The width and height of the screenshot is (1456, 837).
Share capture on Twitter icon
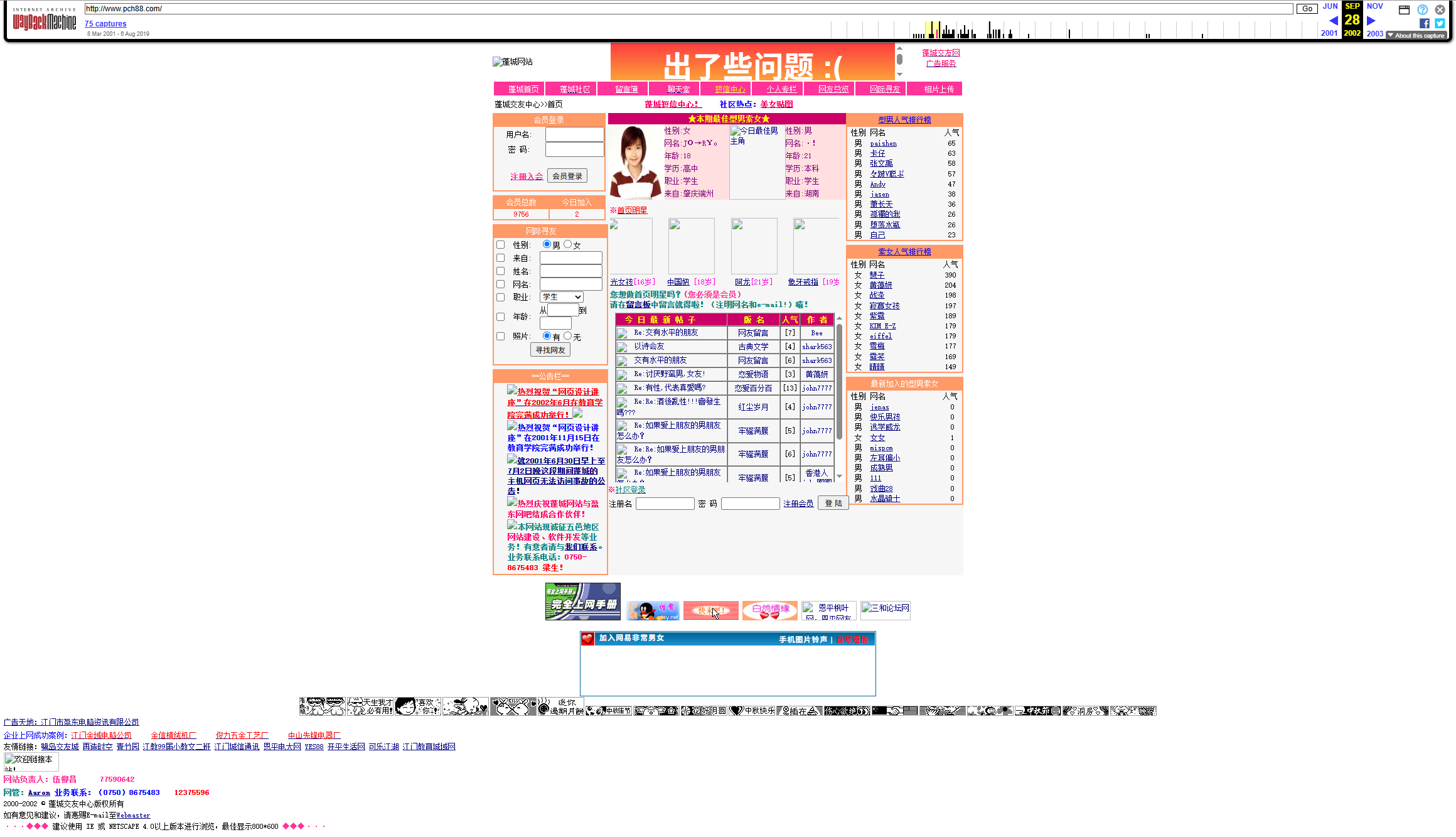click(x=1440, y=23)
